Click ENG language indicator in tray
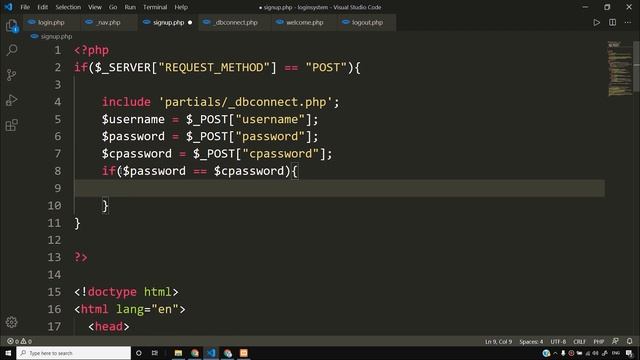The image size is (640, 360). tap(616, 353)
